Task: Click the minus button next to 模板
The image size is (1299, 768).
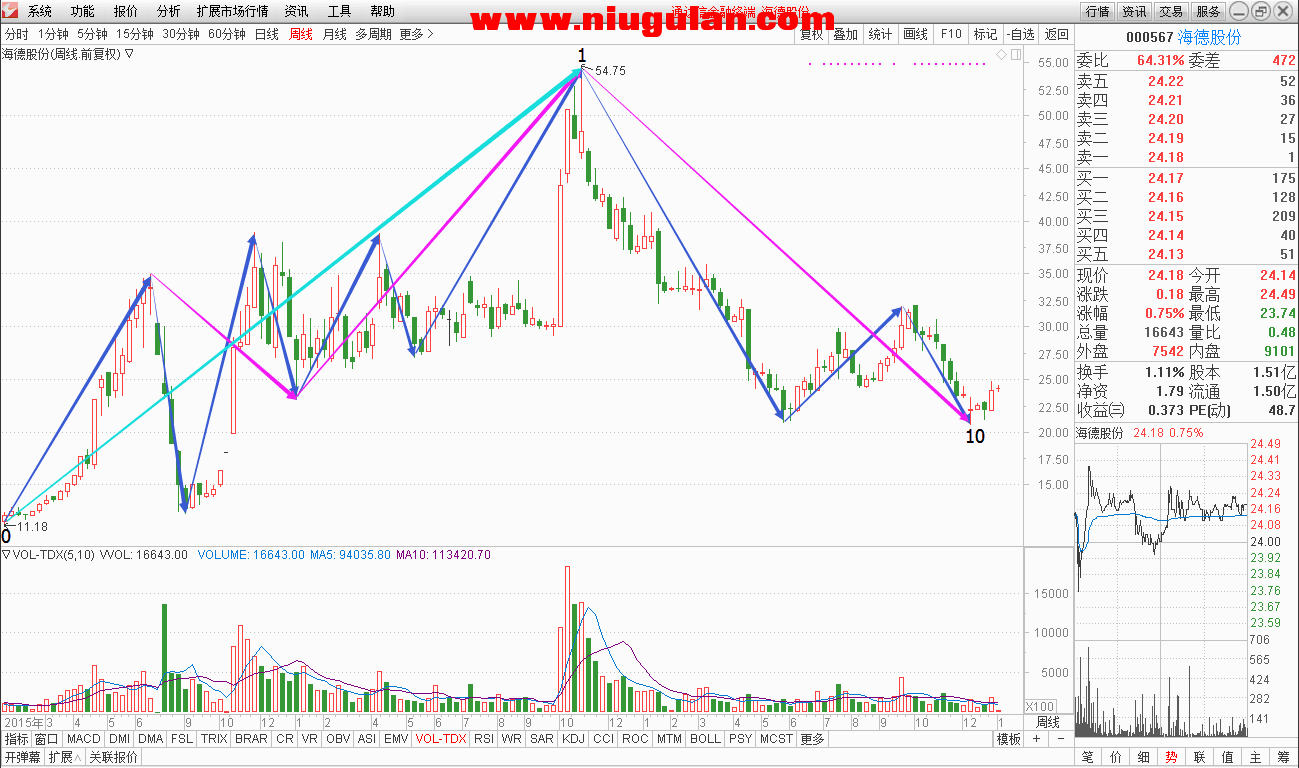Action: [x=1060, y=739]
